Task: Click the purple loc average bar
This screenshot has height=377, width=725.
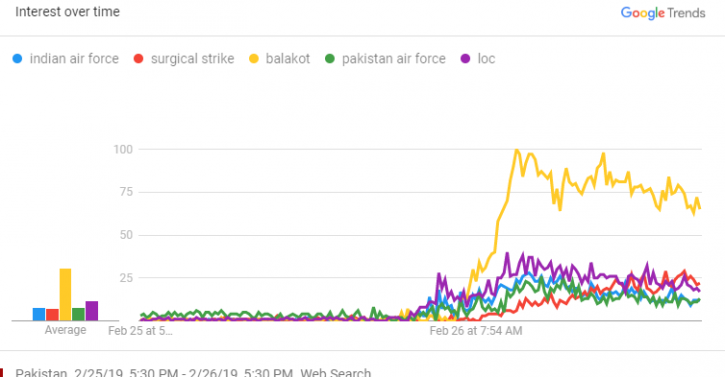Action: pyautogui.click(x=92, y=311)
